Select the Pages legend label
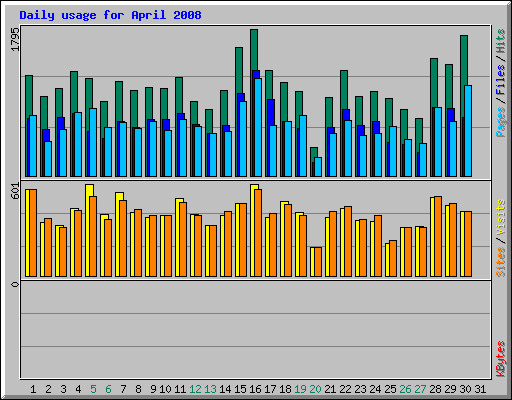 coord(501,122)
